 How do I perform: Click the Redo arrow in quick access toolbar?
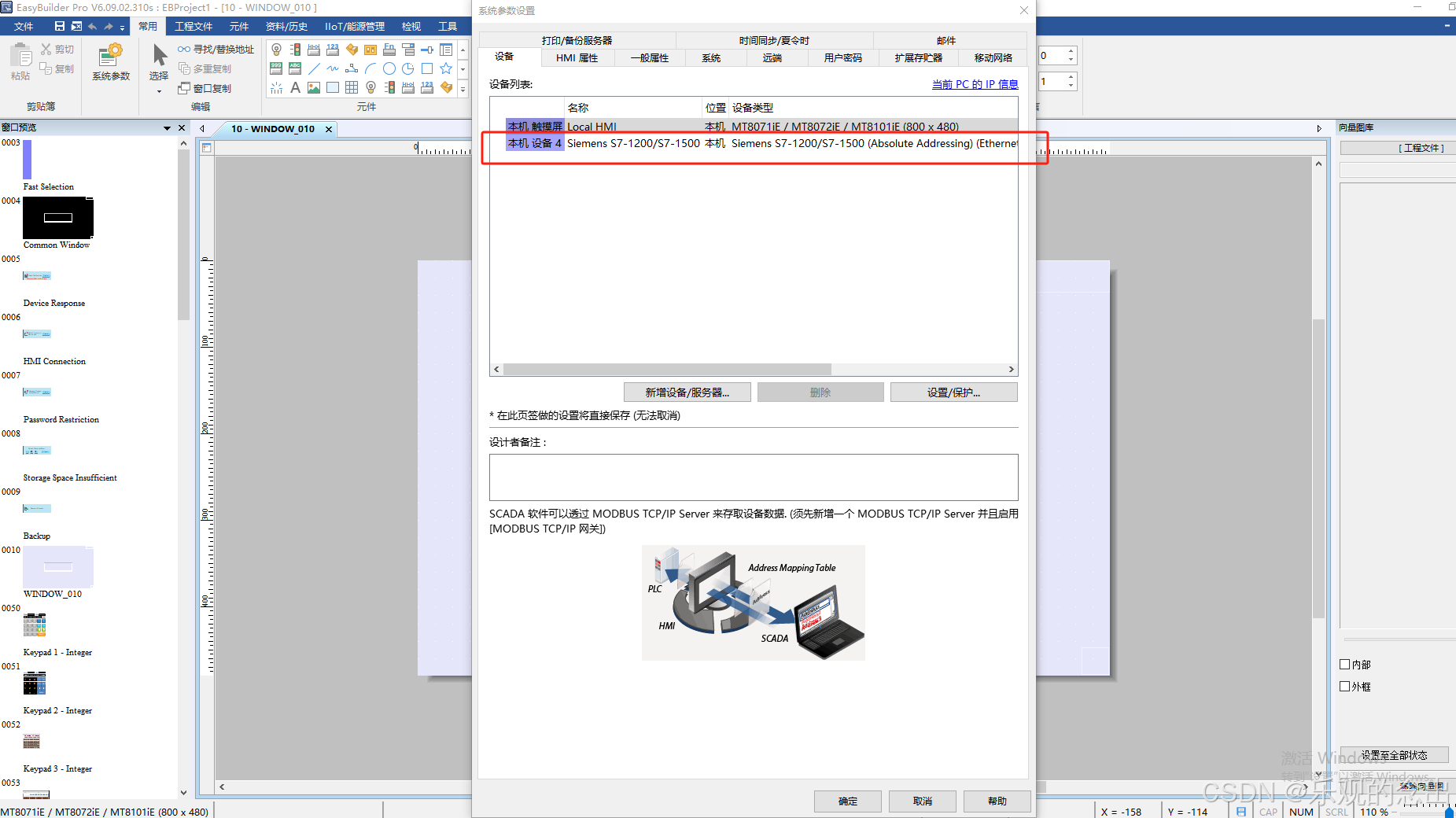click(109, 26)
